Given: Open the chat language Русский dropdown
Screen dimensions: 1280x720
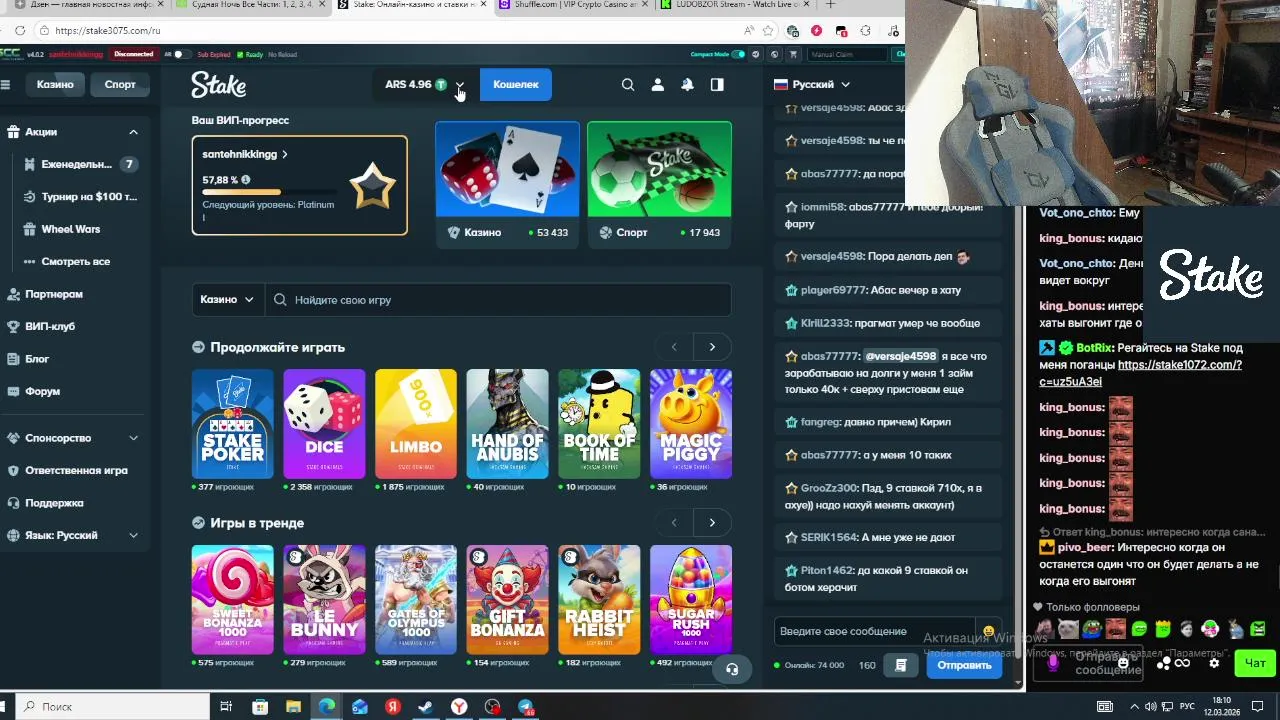Looking at the screenshot, I should pyautogui.click(x=812, y=85).
